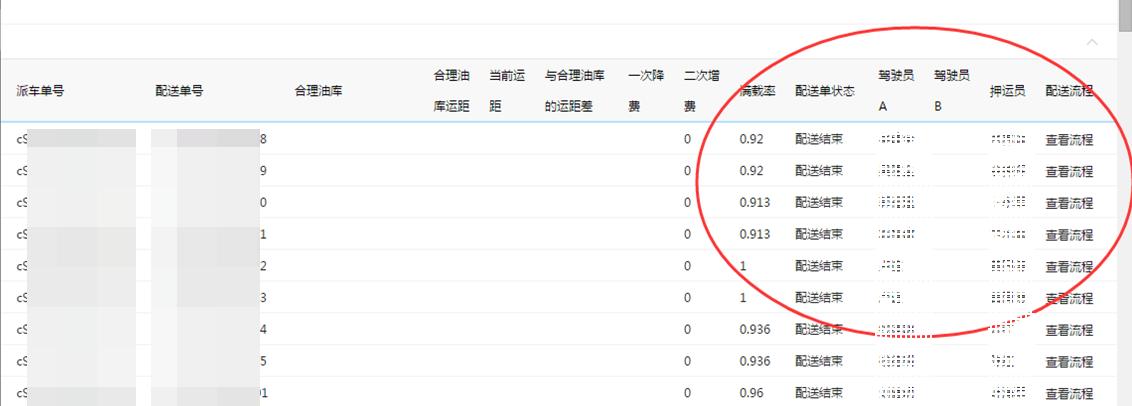Viewport: 1132px width, 406px height.
Task: Open 查看流程 for the 0.913 order ending in 1
Action: [x=1069, y=235]
